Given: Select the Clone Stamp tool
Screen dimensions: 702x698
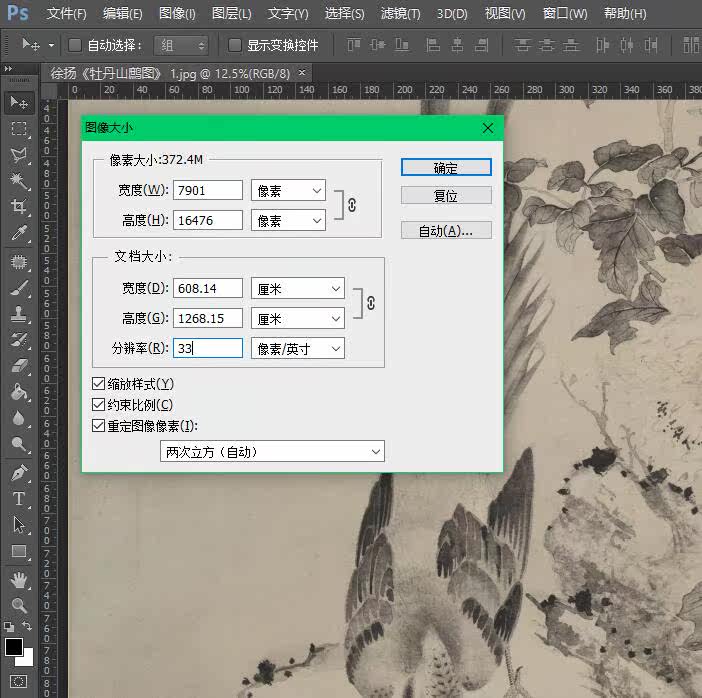Looking at the screenshot, I should coord(19,313).
